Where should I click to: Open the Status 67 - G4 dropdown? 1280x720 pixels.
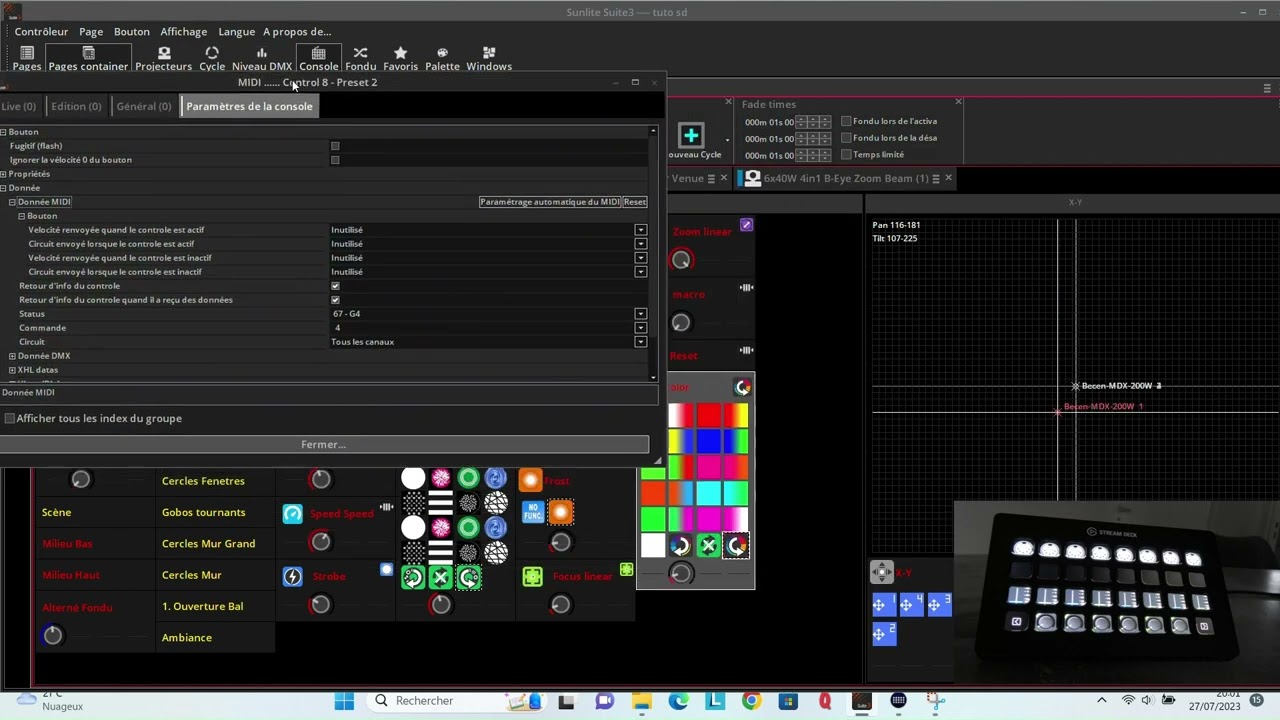[x=641, y=314]
